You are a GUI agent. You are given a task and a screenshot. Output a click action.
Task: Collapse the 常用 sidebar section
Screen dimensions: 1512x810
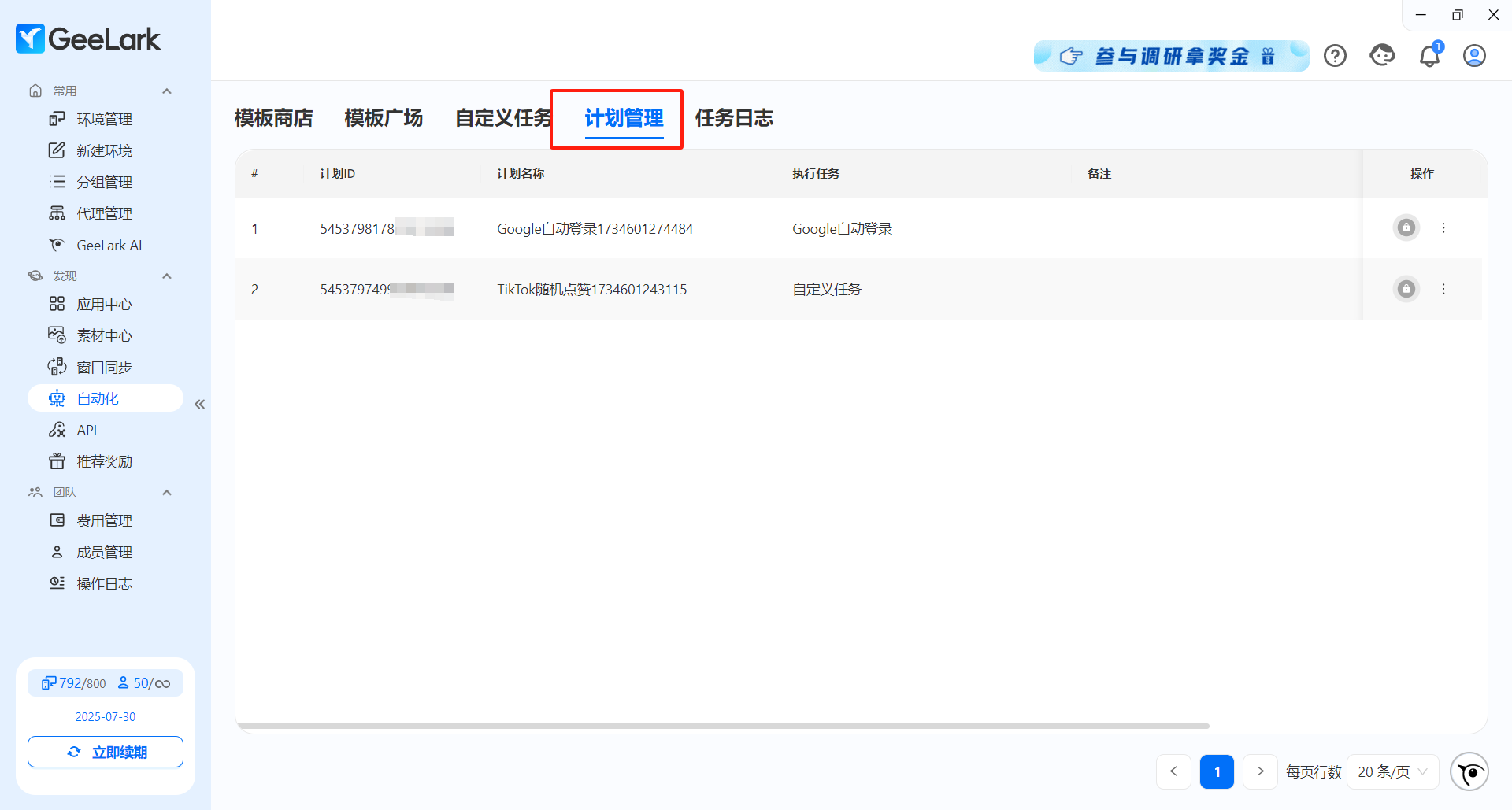point(167,91)
